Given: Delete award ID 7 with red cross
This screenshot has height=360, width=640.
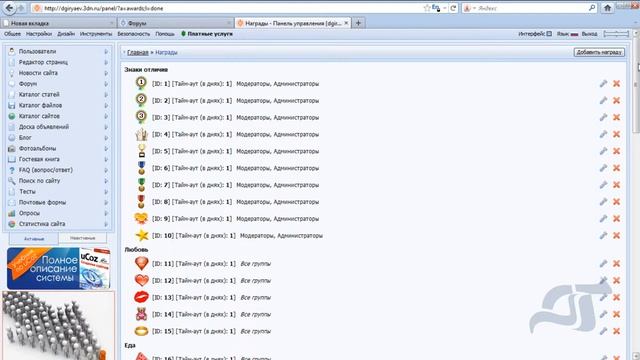Looking at the screenshot, I should point(616,185).
